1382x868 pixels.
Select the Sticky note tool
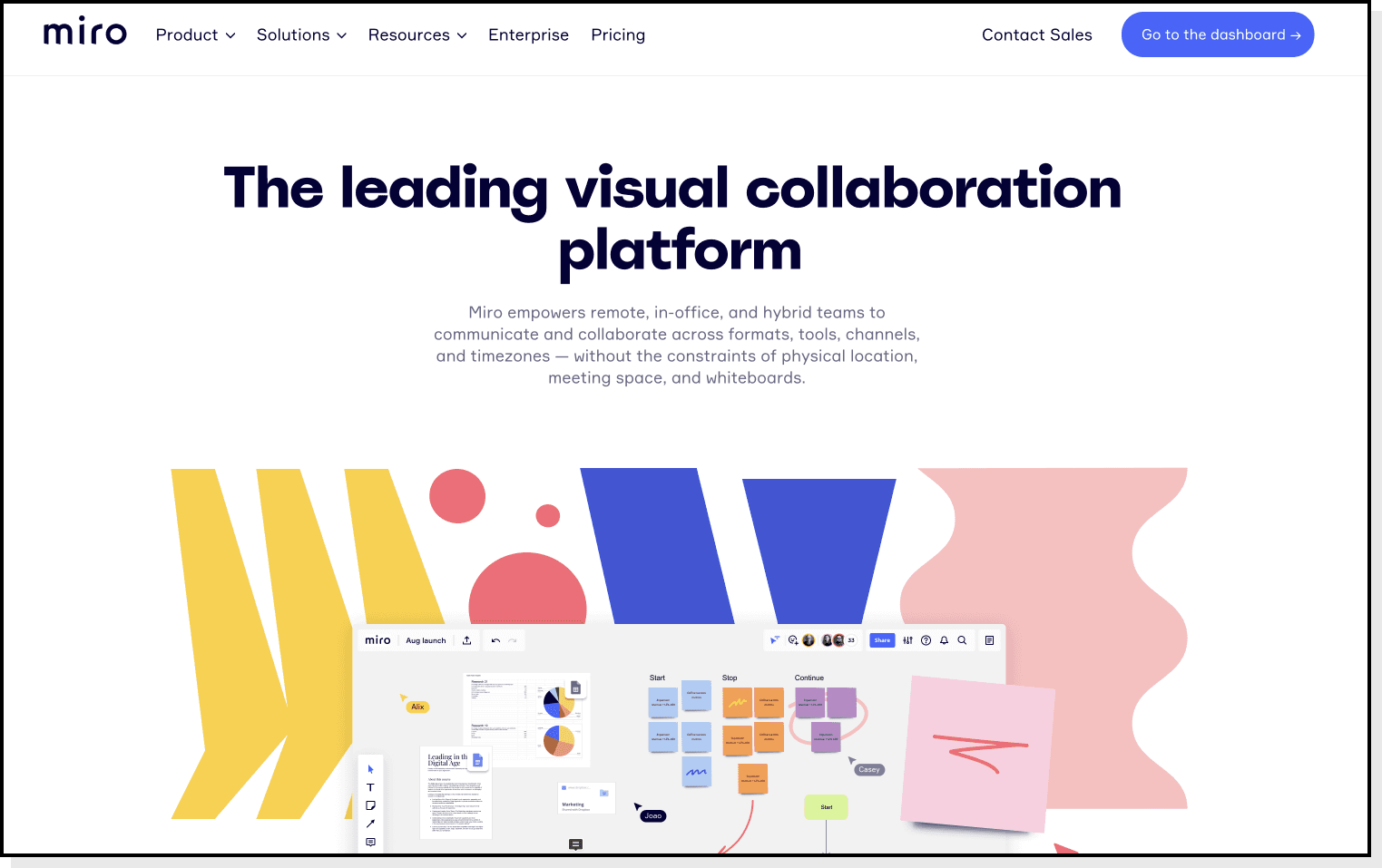click(370, 805)
